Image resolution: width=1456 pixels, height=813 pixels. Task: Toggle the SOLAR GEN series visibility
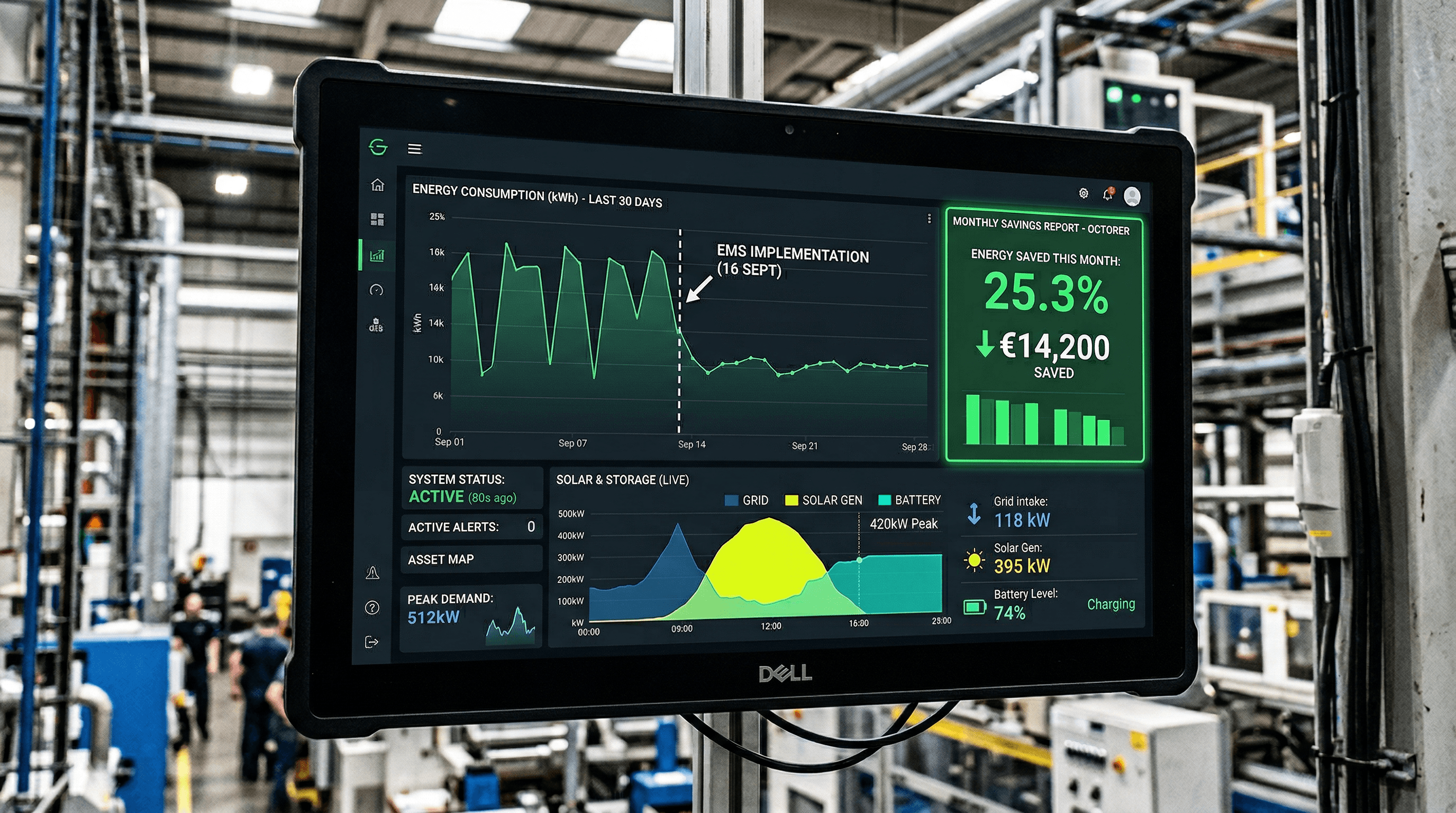click(823, 500)
